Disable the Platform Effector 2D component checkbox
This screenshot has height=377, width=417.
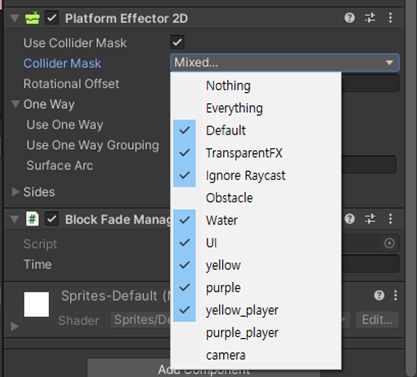[52, 18]
